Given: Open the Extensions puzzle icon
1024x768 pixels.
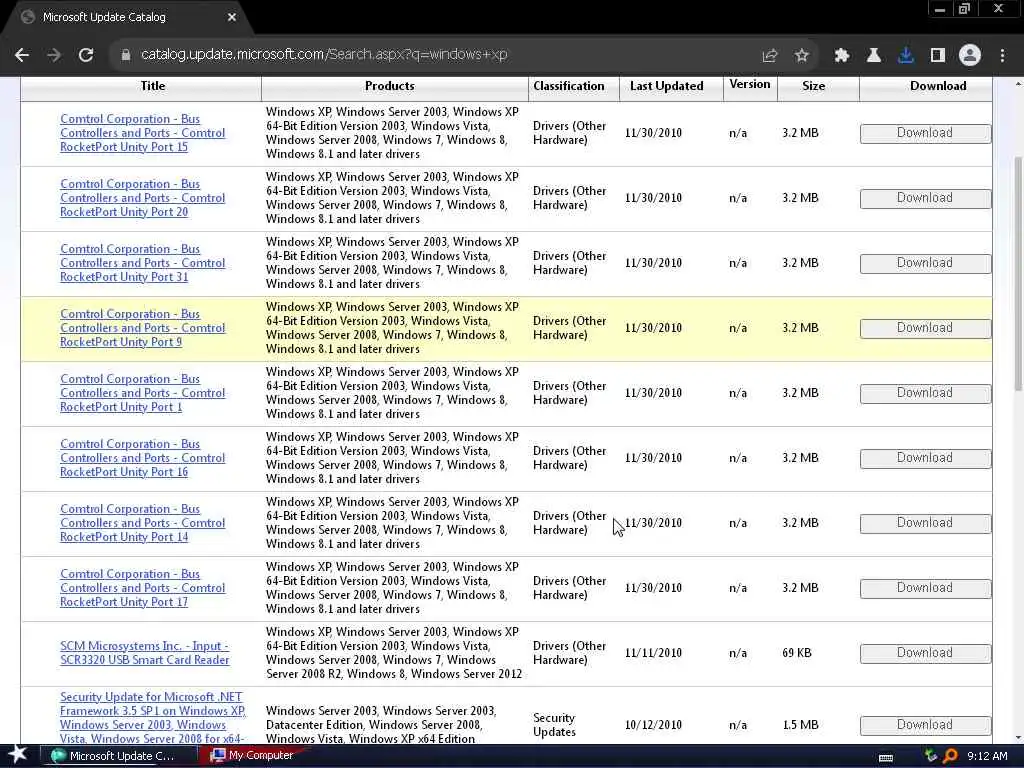Looking at the screenshot, I should 842,56.
